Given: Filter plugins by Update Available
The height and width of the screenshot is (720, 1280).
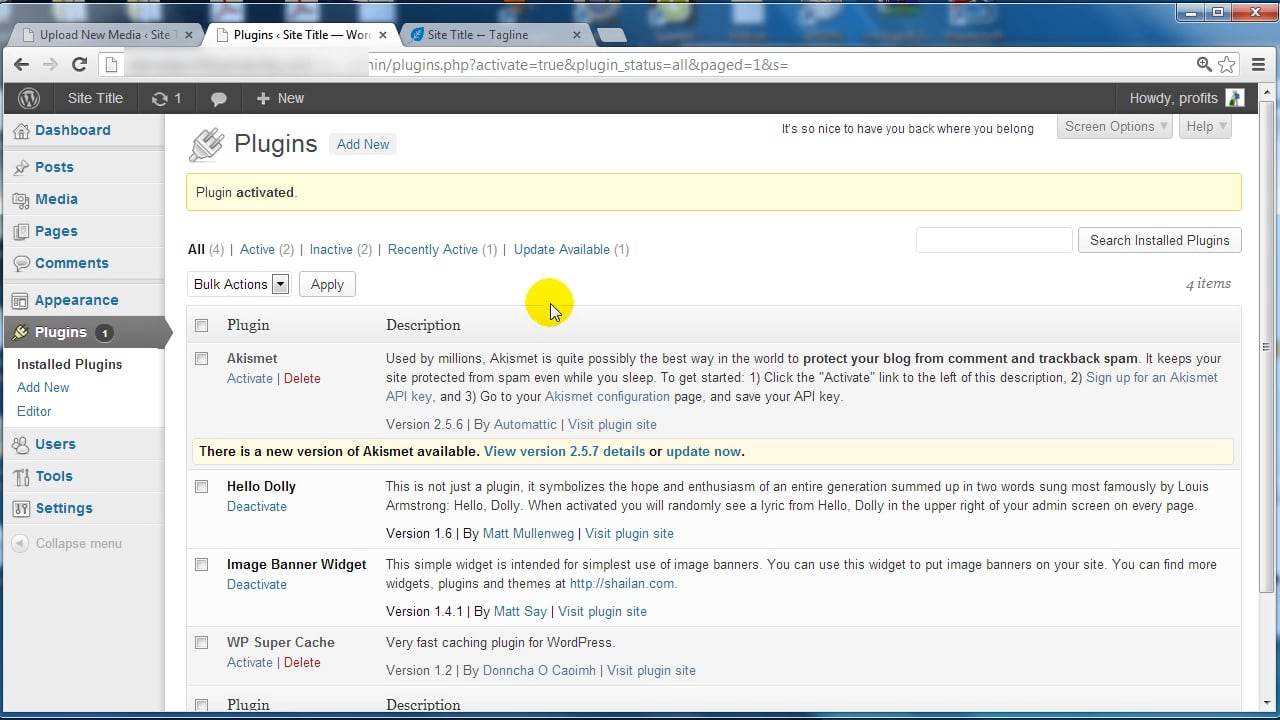Looking at the screenshot, I should (561, 249).
